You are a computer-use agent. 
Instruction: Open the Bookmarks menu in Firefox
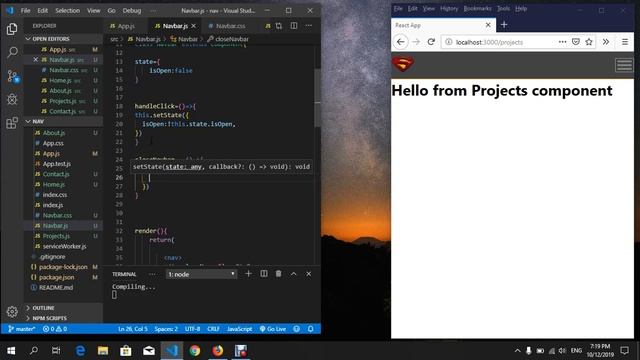(x=477, y=9)
